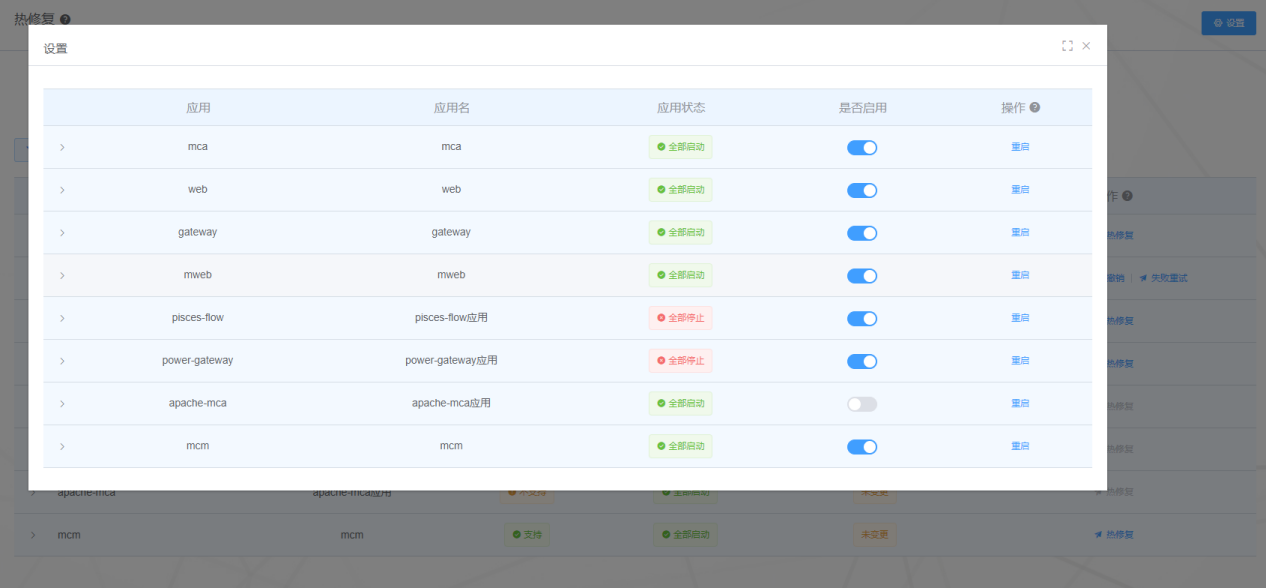Disable the web application switch
Viewport: 1266px width, 588px height.
click(x=862, y=190)
